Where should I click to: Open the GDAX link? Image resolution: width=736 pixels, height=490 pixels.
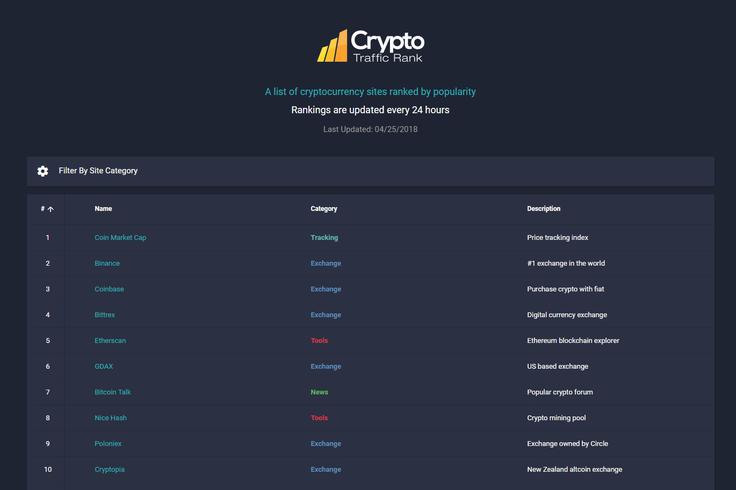(x=104, y=367)
